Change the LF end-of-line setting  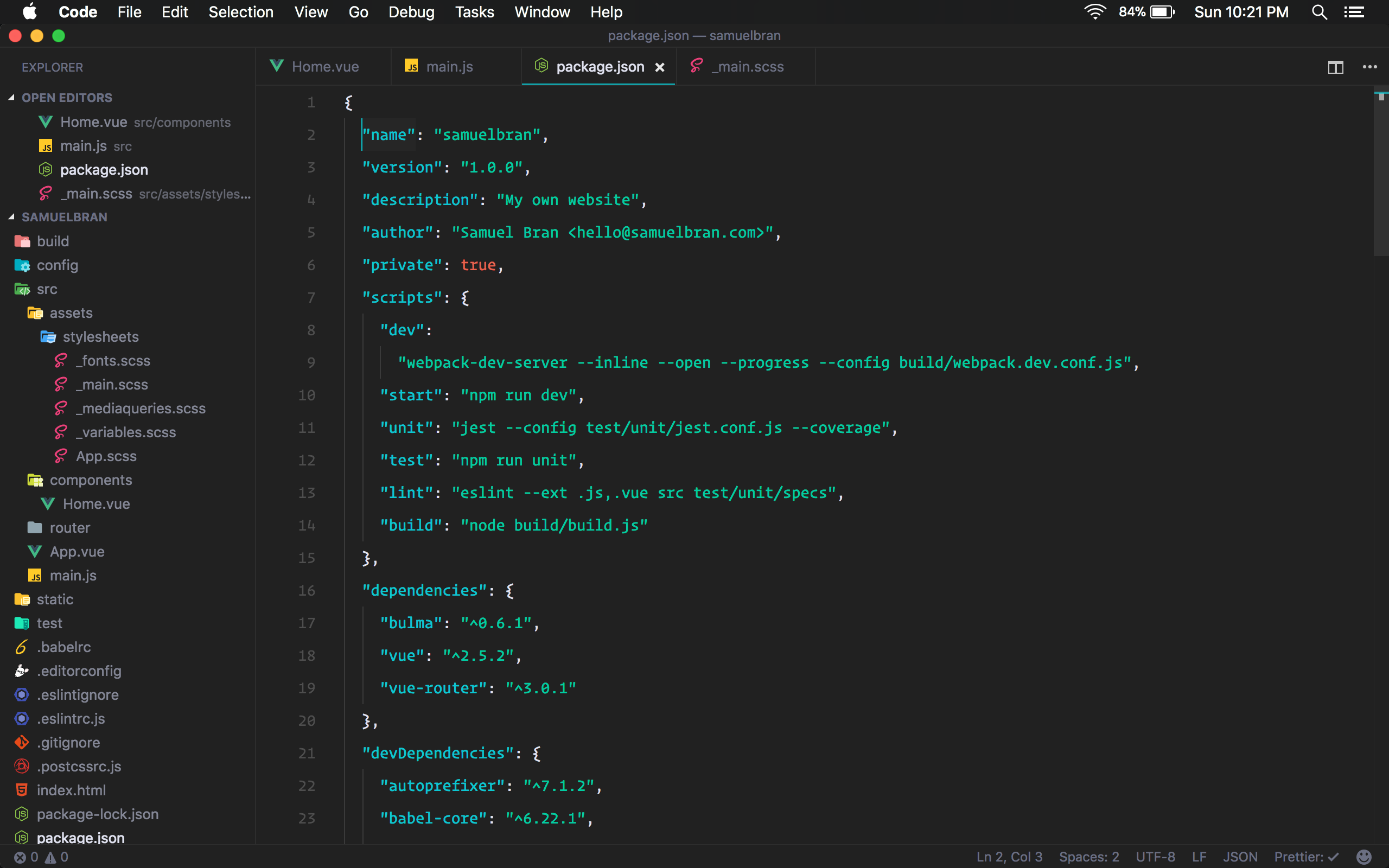[1199, 857]
